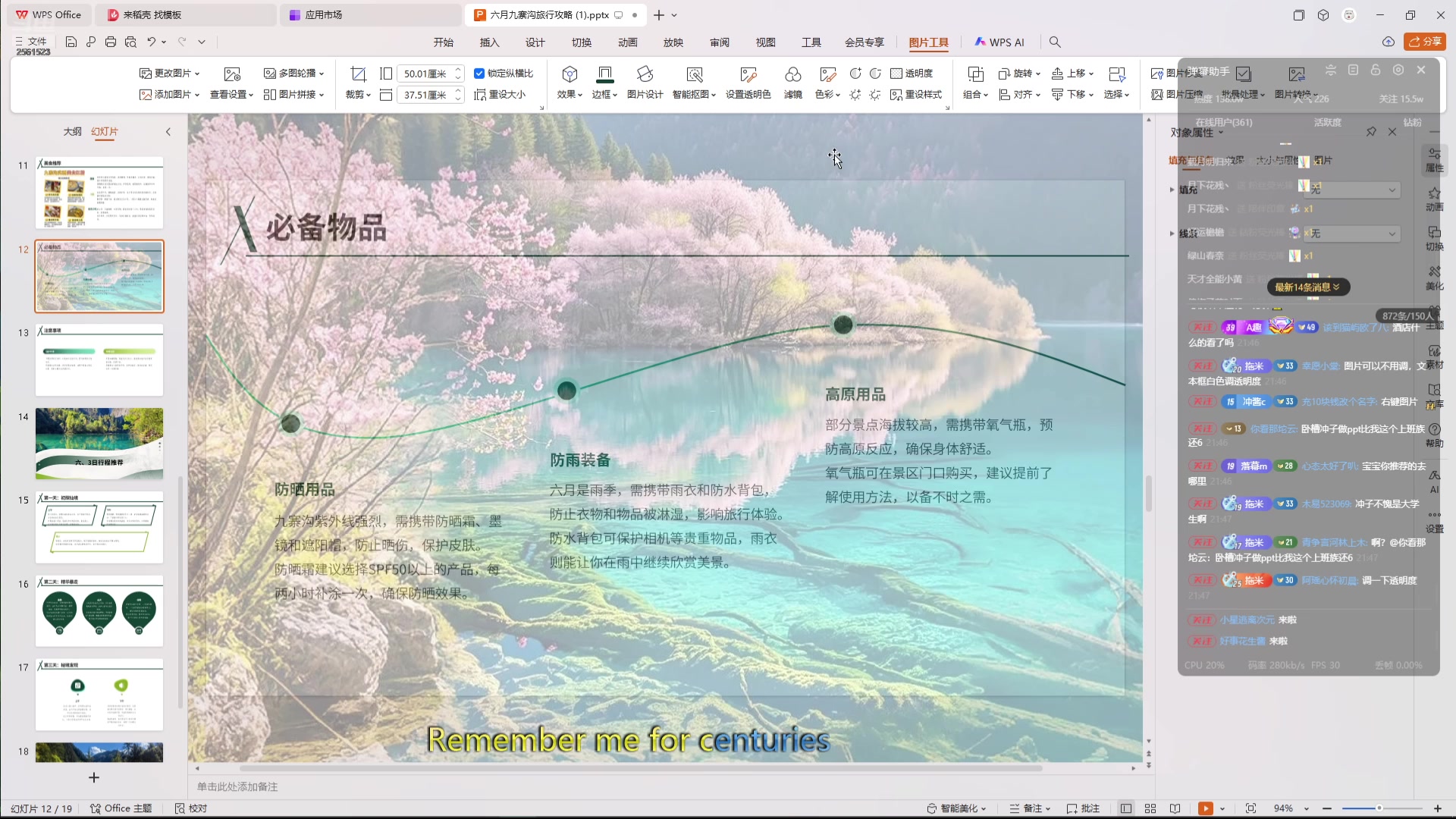The width and height of the screenshot is (1456, 819).
Task: Switch to slide sorter view icon
Action: coord(1150,808)
